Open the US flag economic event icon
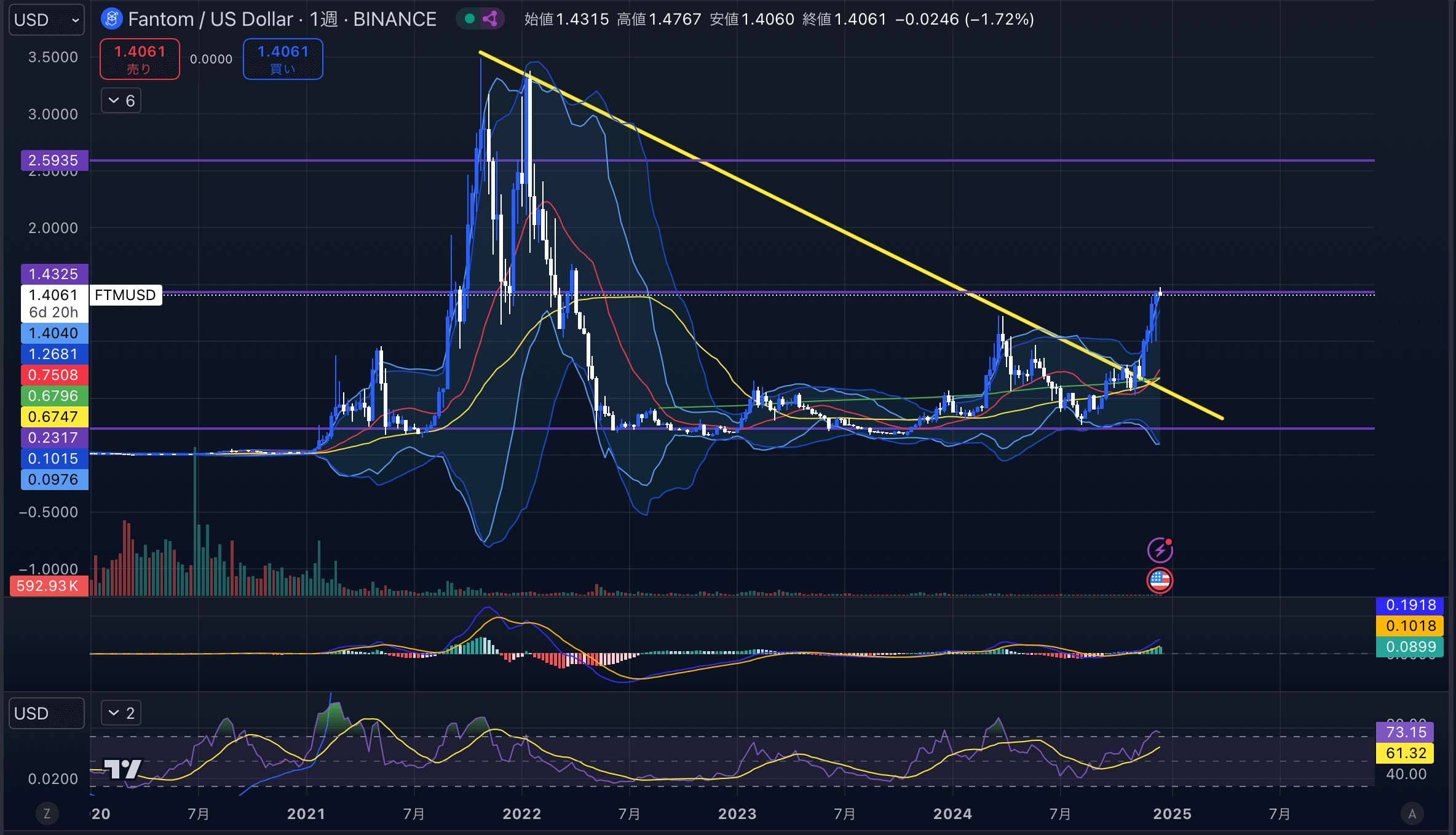 [1160, 580]
